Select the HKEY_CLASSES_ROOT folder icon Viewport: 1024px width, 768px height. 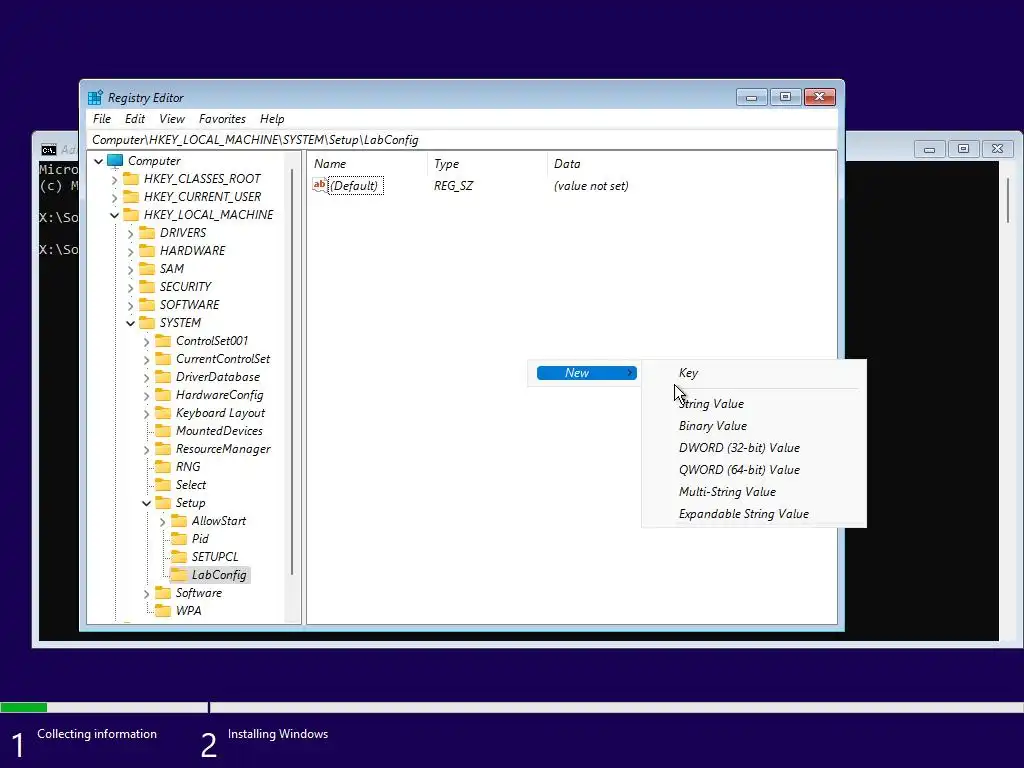point(131,179)
